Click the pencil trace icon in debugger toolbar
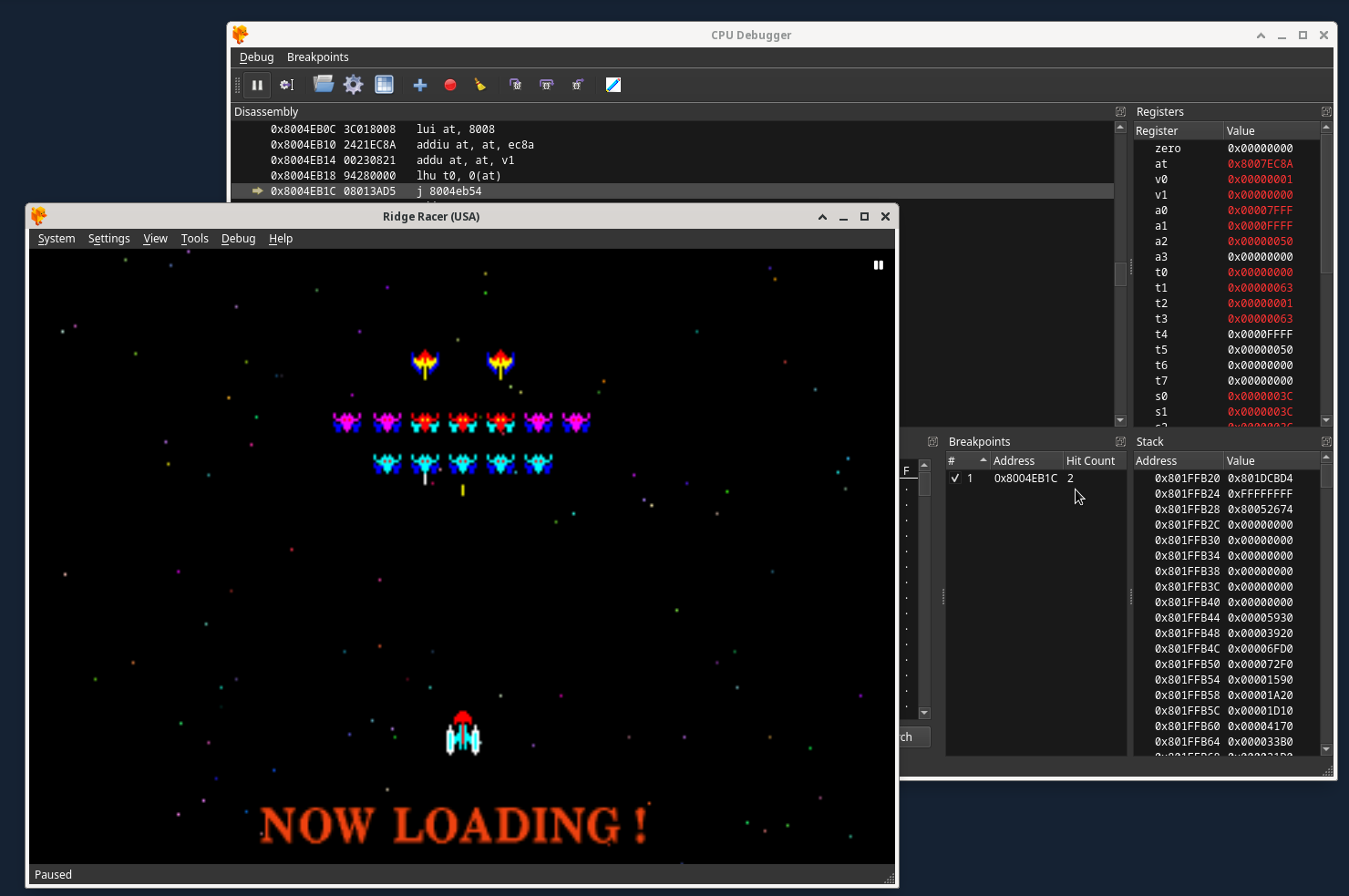Screen dimensions: 1349x896 click(613, 85)
